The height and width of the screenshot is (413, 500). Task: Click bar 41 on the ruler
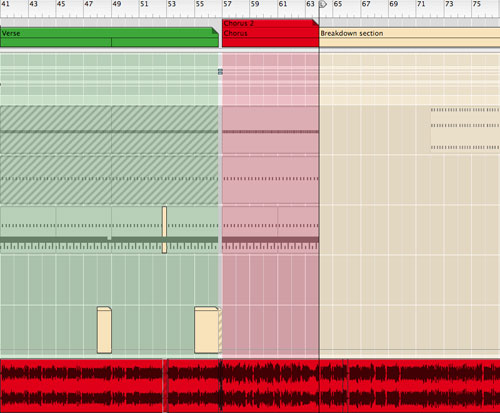point(5,4)
